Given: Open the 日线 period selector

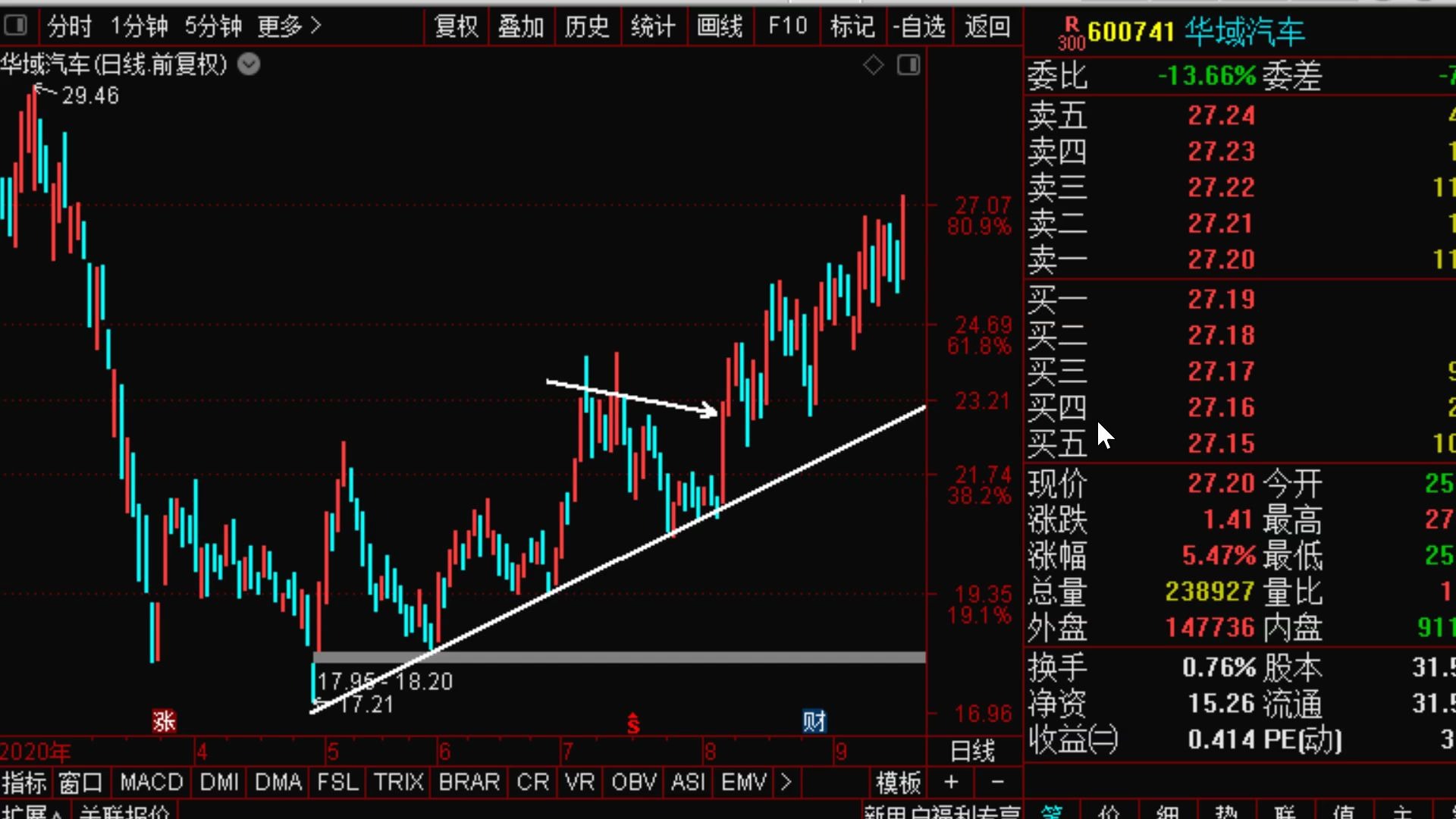Looking at the screenshot, I should [x=972, y=752].
